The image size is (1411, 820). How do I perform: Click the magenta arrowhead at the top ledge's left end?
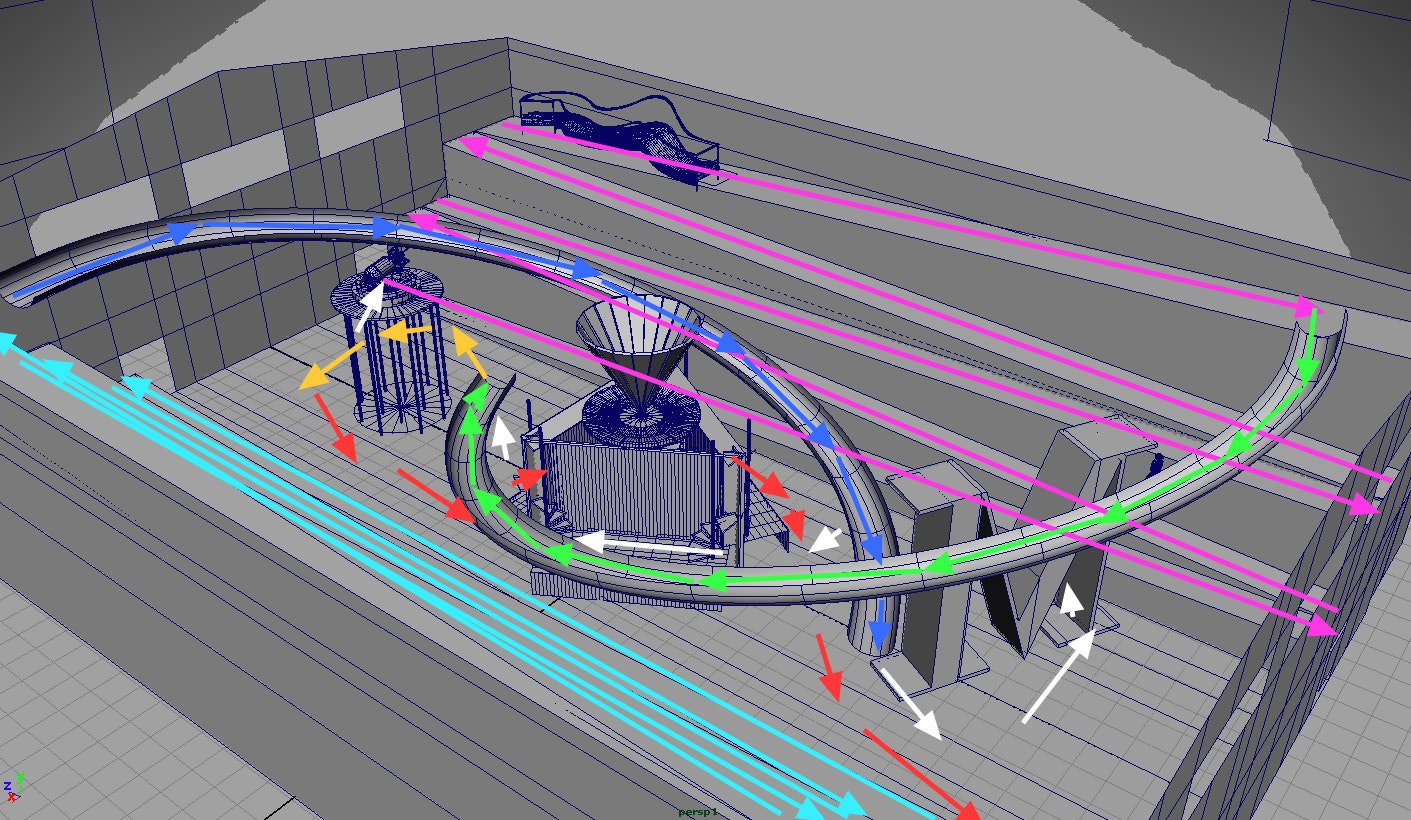(472, 148)
